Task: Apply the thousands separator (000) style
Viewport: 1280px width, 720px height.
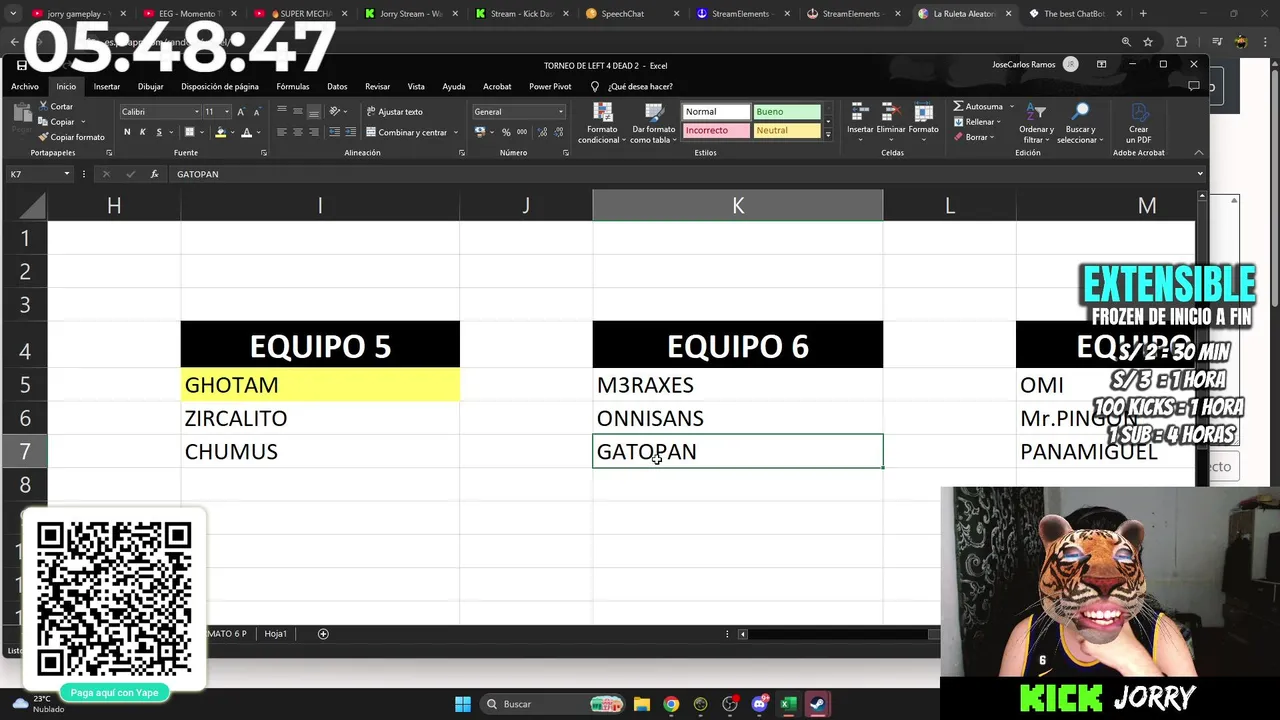Action: click(x=522, y=132)
